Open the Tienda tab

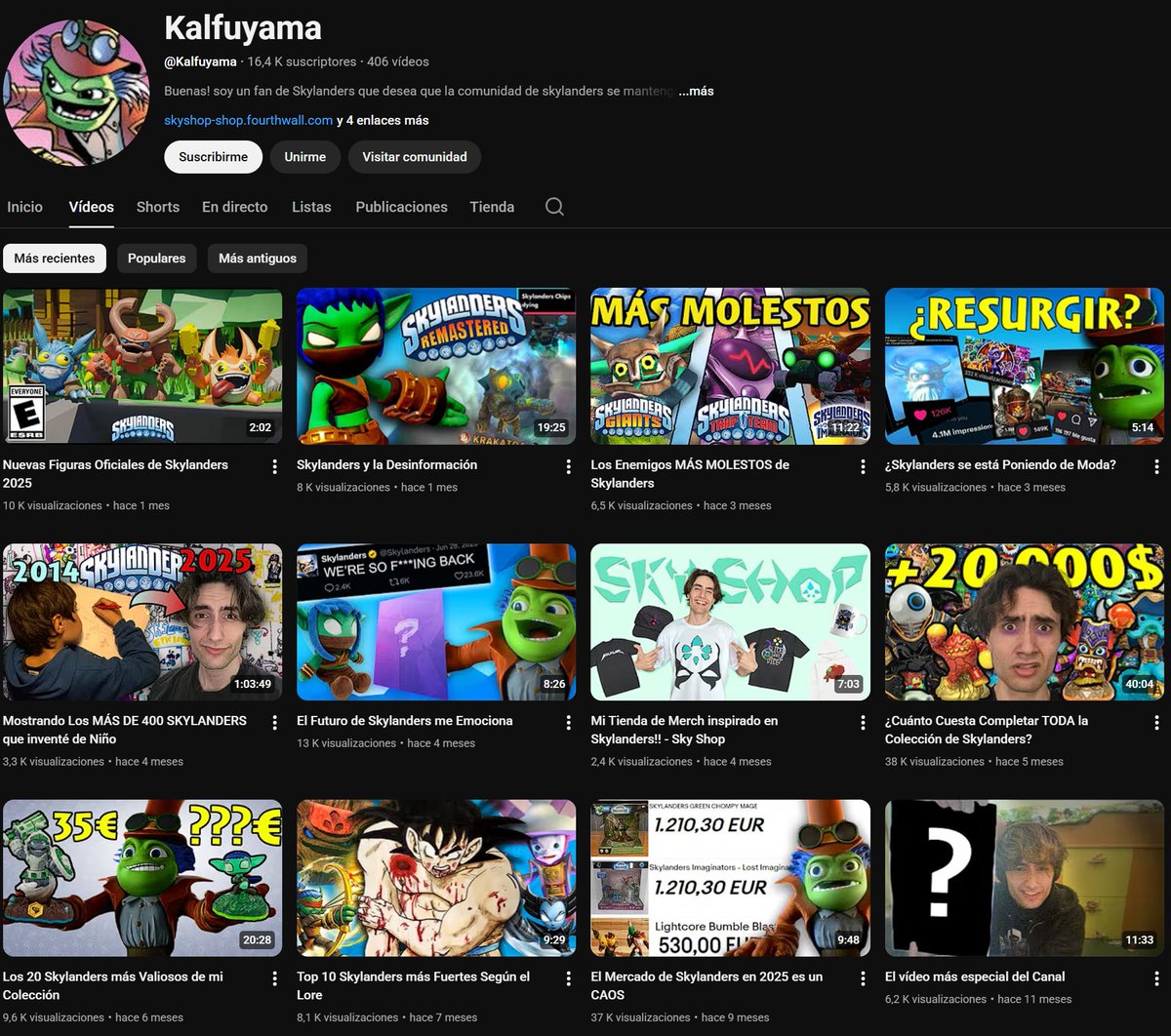click(x=491, y=207)
